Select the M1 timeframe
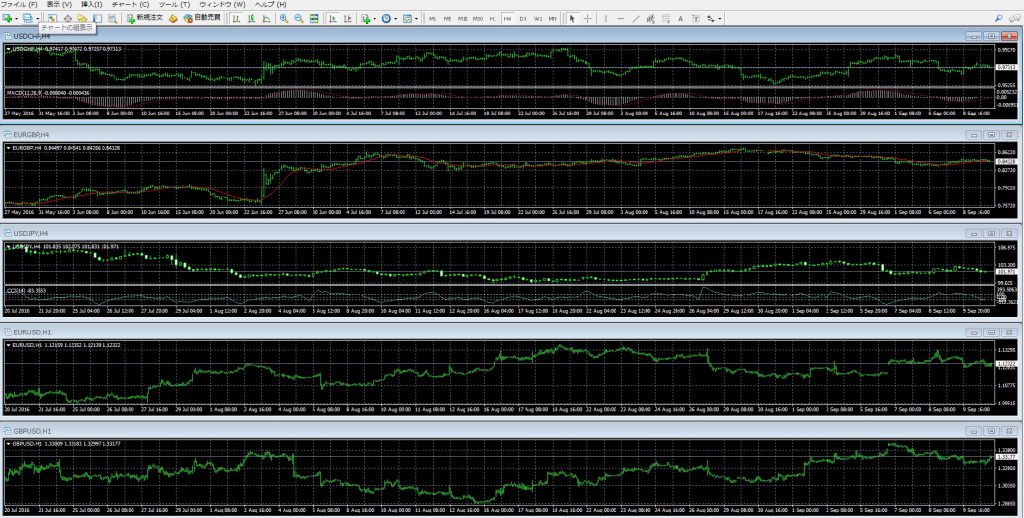The image size is (1024, 518). point(432,18)
